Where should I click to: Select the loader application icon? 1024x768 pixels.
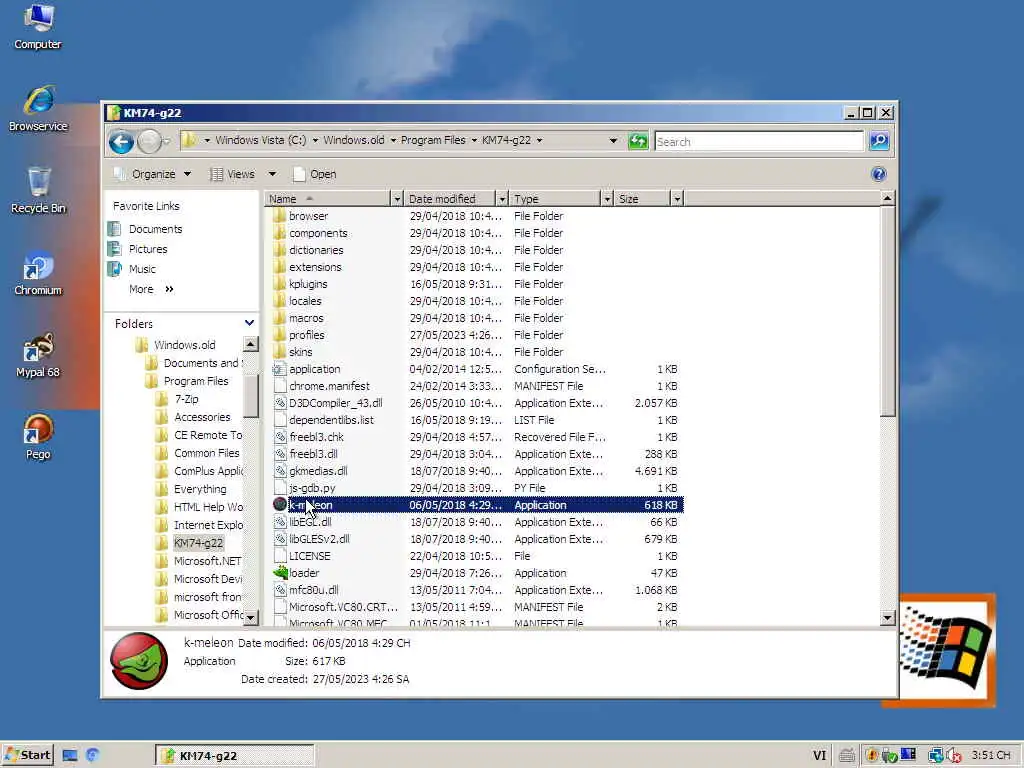[280, 573]
